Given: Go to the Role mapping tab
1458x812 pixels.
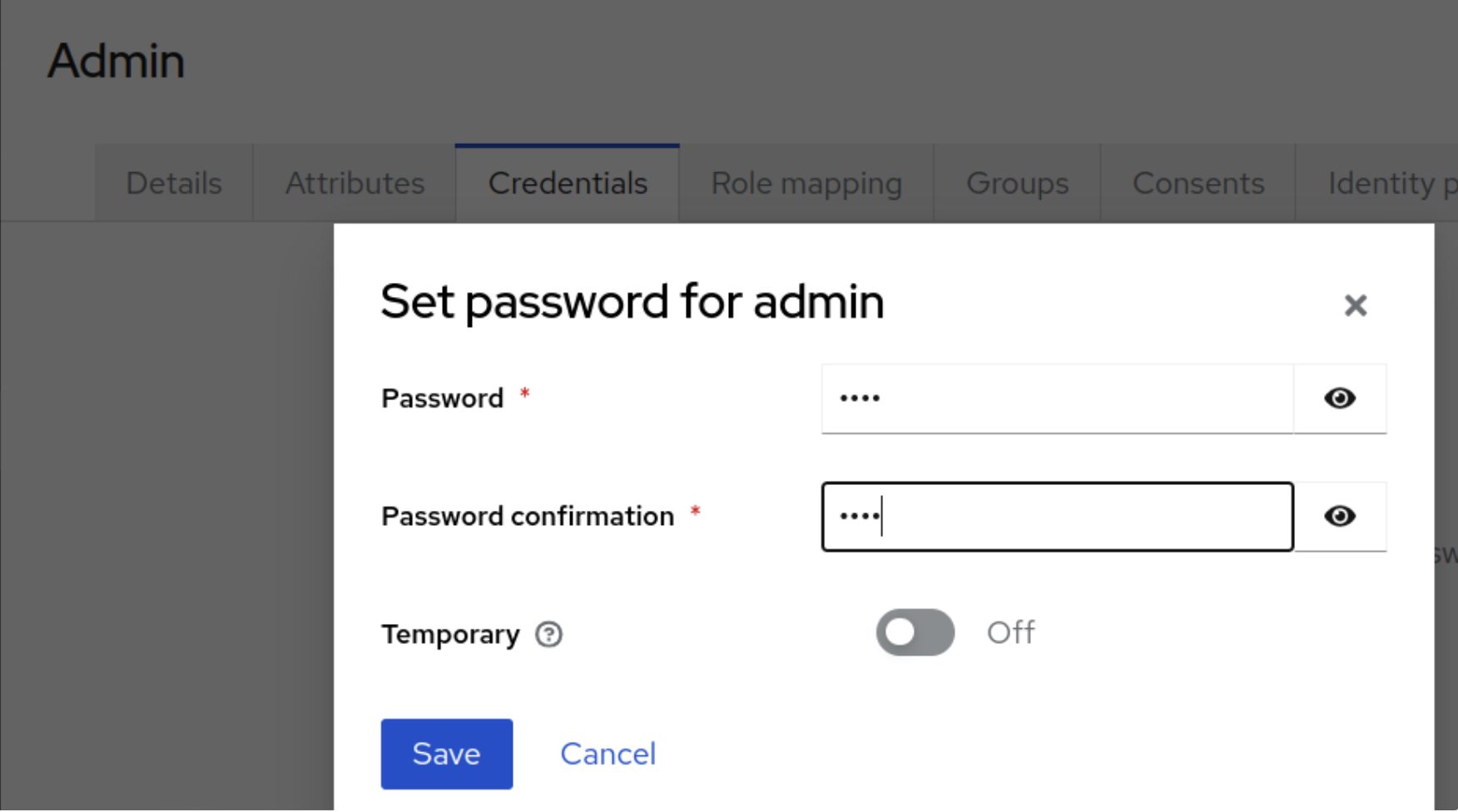Looking at the screenshot, I should (806, 183).
